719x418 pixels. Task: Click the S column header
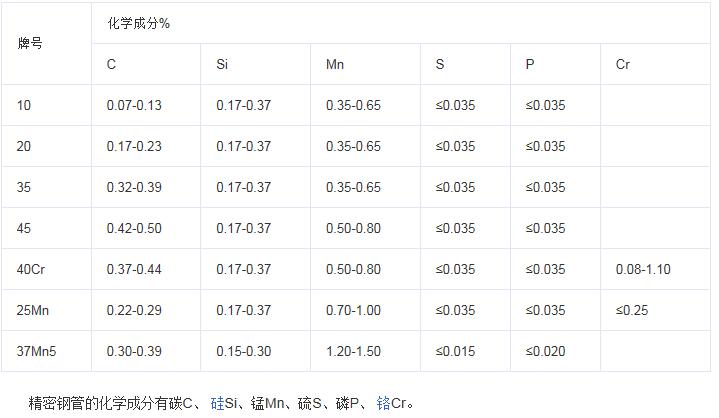(465, 64)
